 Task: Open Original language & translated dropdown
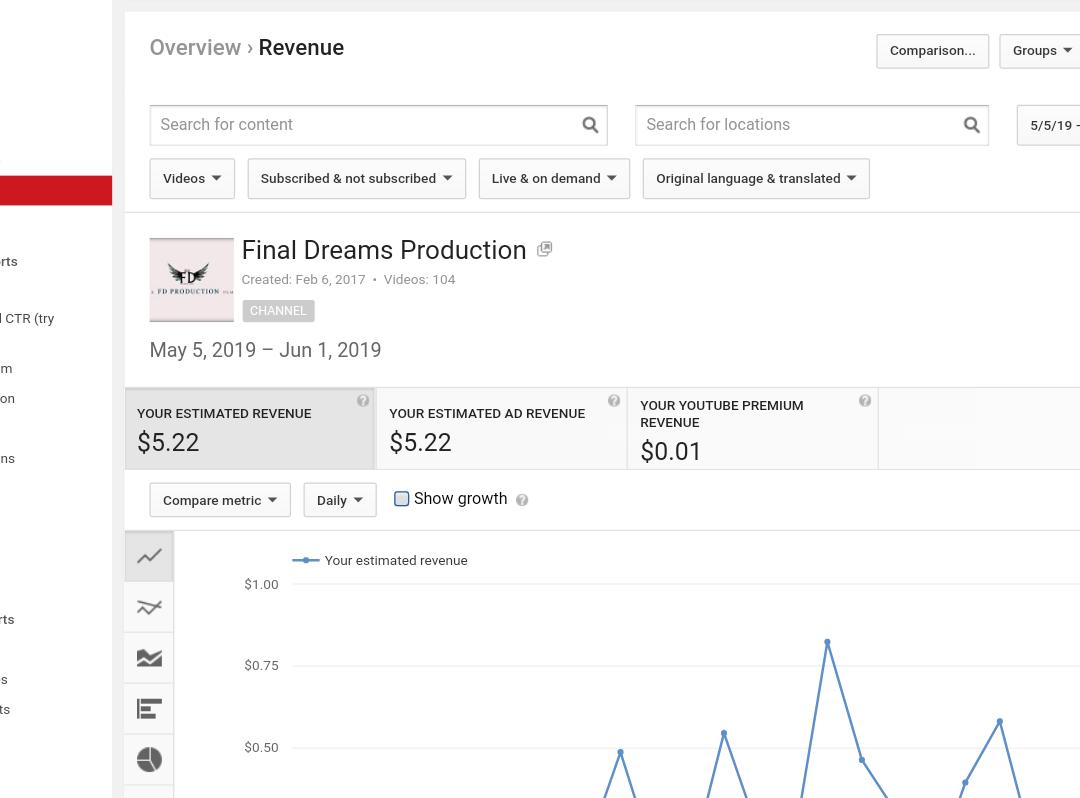(756, 178)
